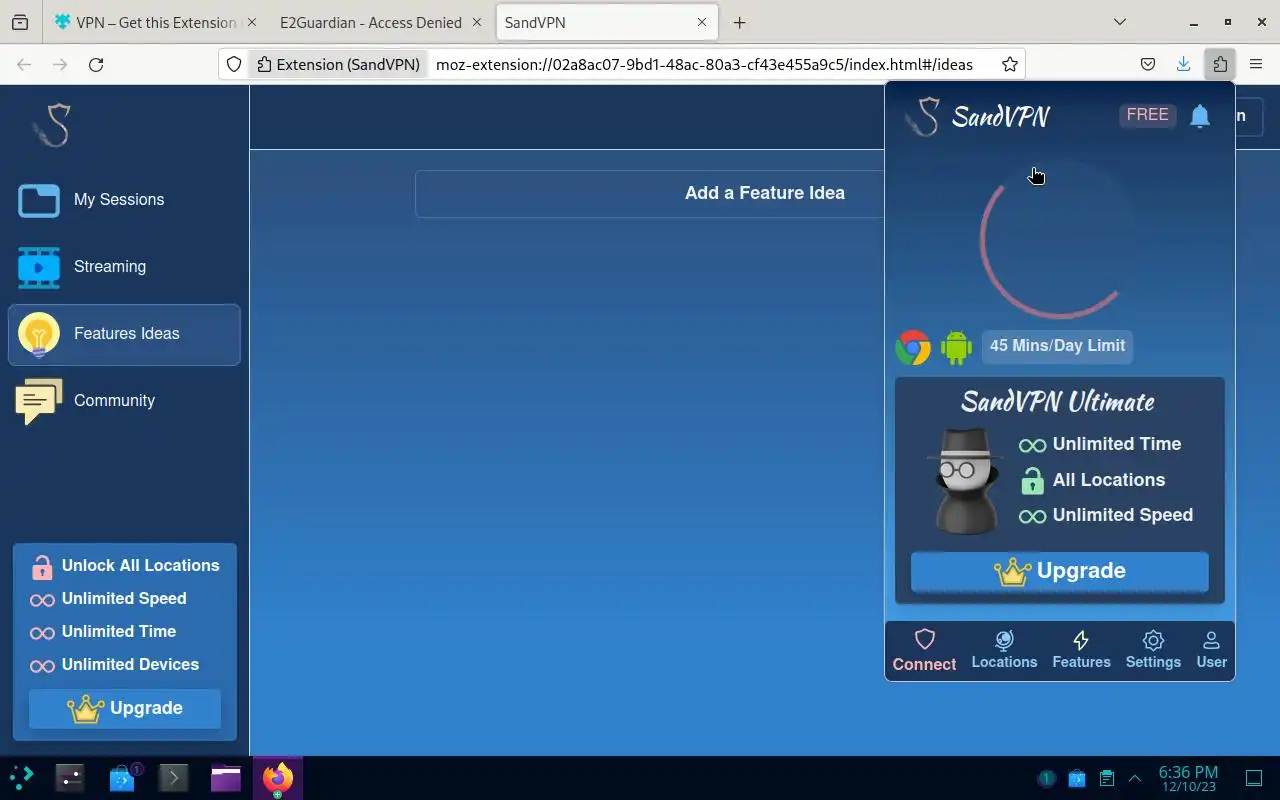
Task: Click the show desktop icon
Action: (1253, 778)
